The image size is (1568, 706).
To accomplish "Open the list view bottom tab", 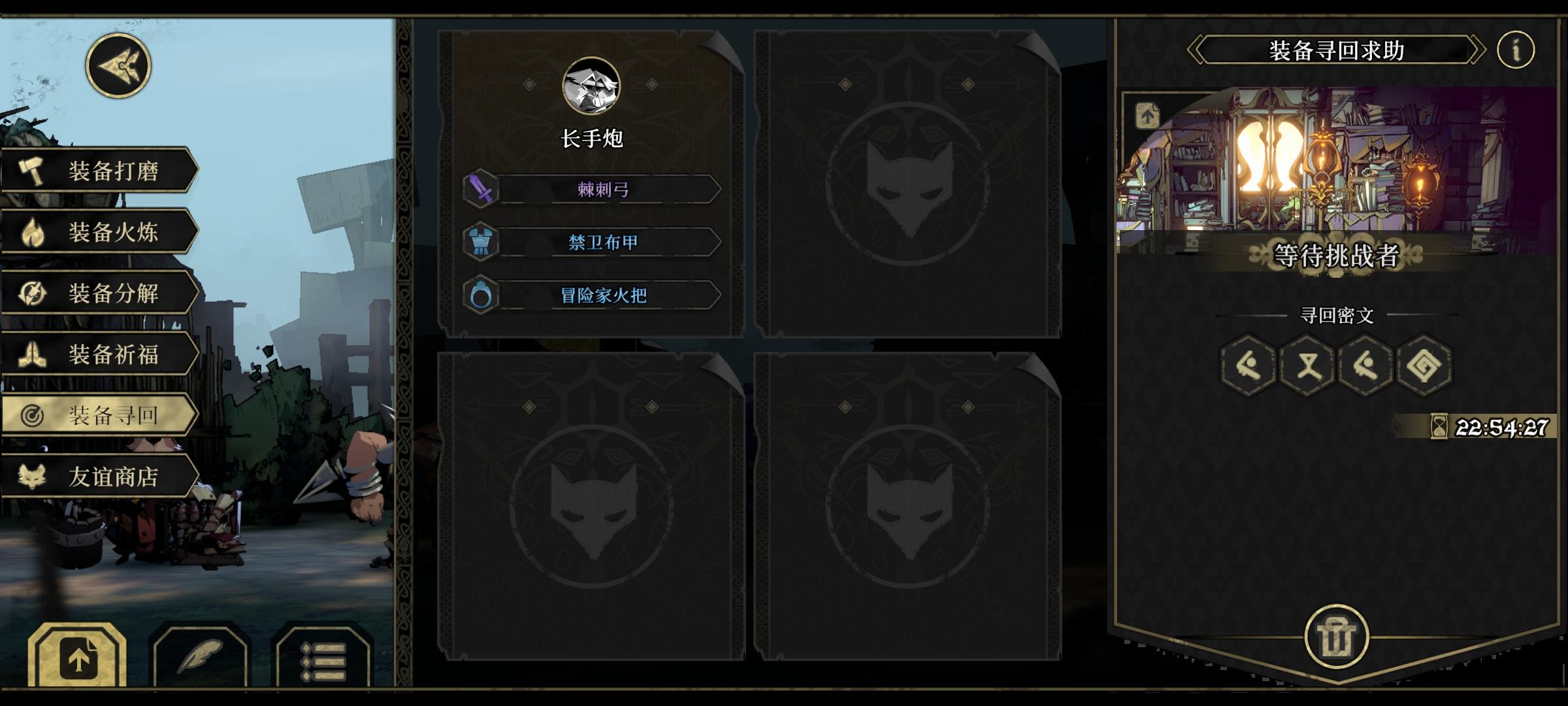I will click(x=322, y=656).
